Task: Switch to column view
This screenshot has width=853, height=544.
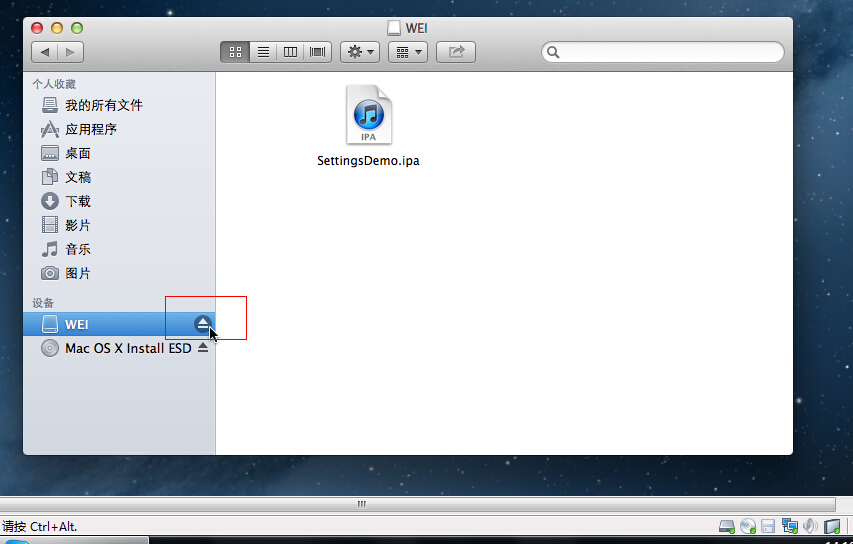Action: click(290, 52)
